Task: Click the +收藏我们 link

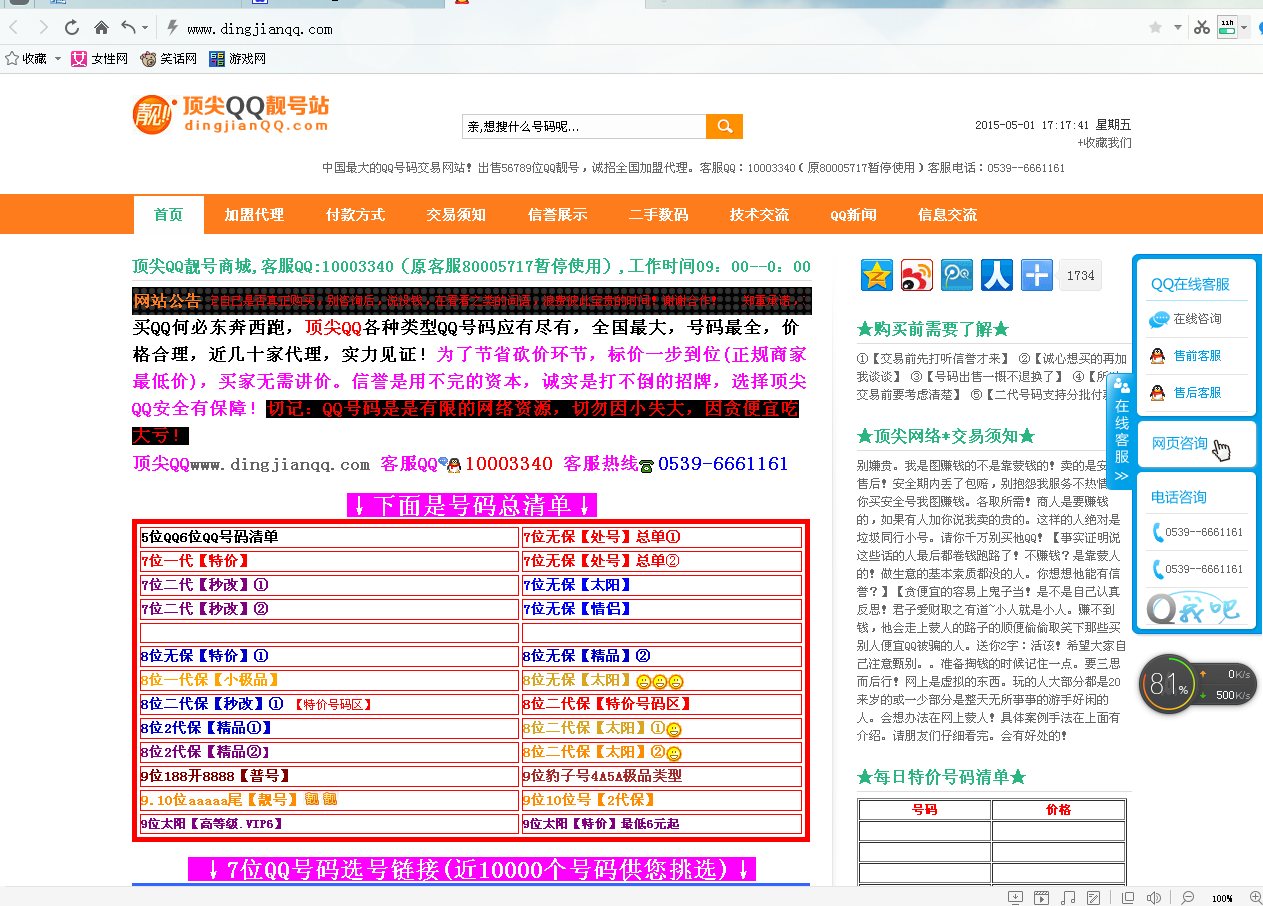Action: [1104, 143]
